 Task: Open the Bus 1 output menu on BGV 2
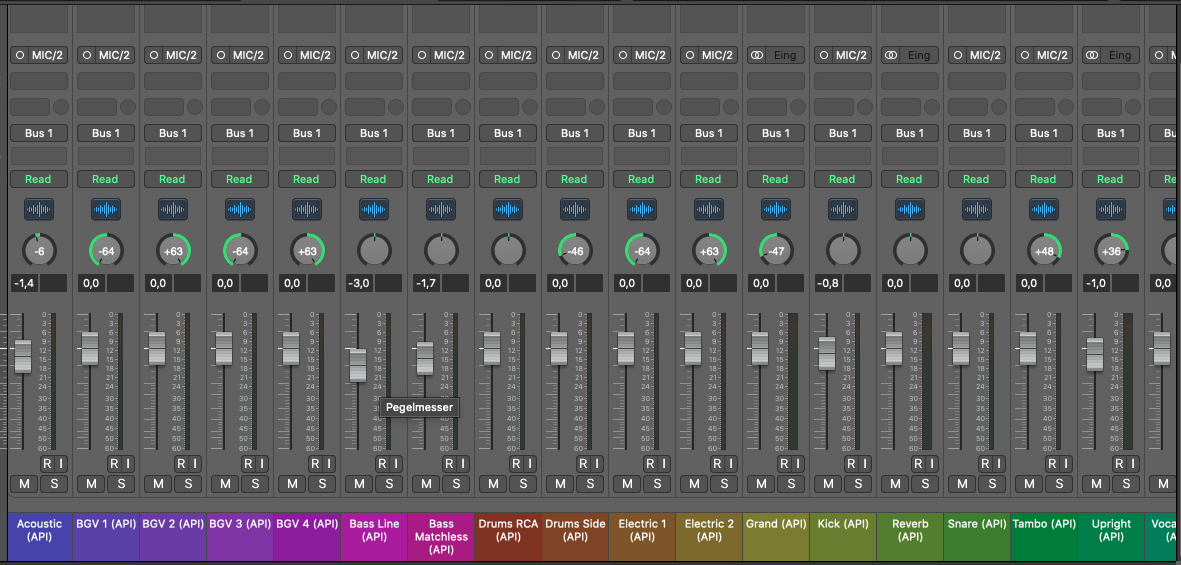173,133
